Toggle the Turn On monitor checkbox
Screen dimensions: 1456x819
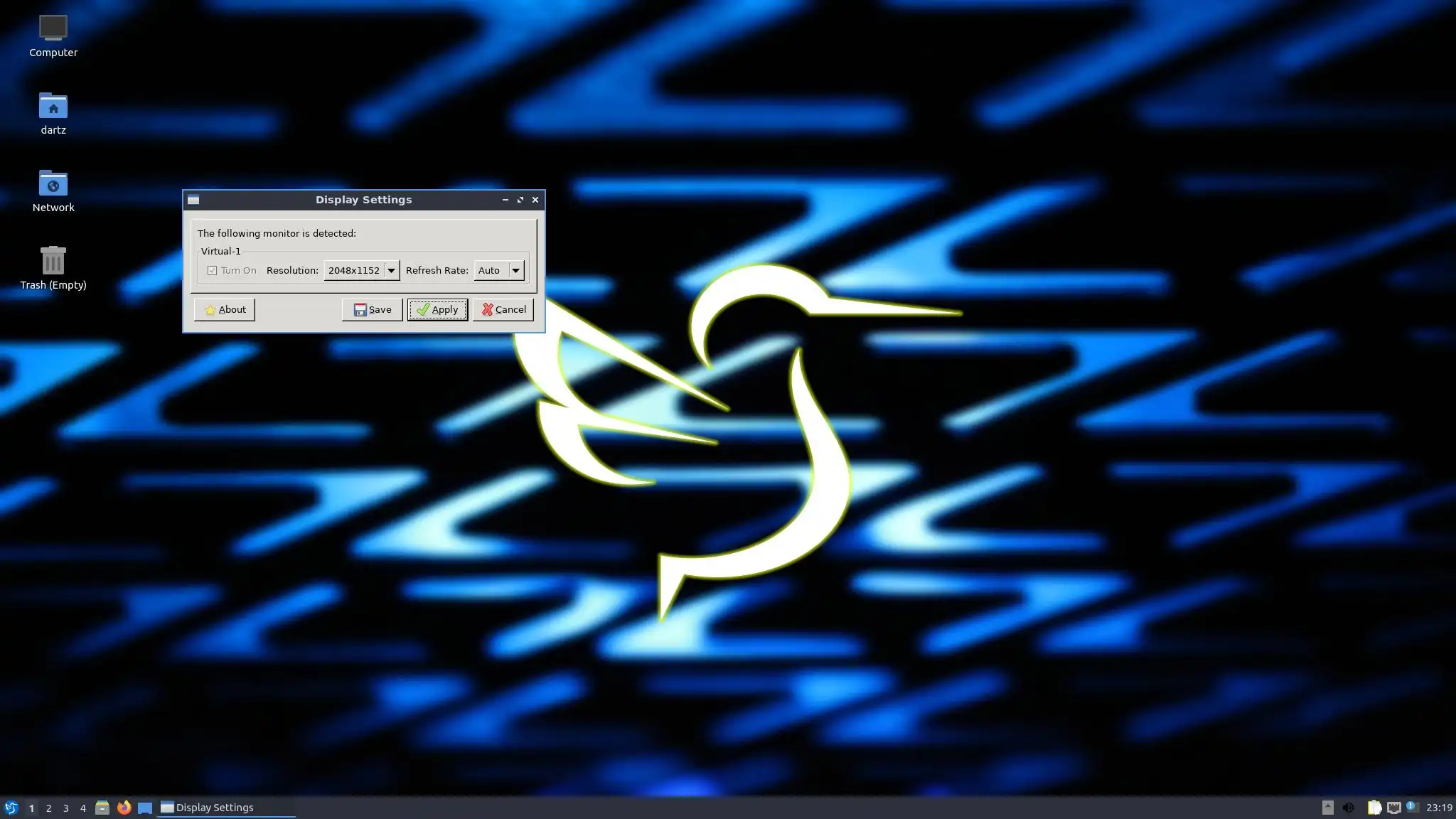pyautogui.click(x=212, y=270)
